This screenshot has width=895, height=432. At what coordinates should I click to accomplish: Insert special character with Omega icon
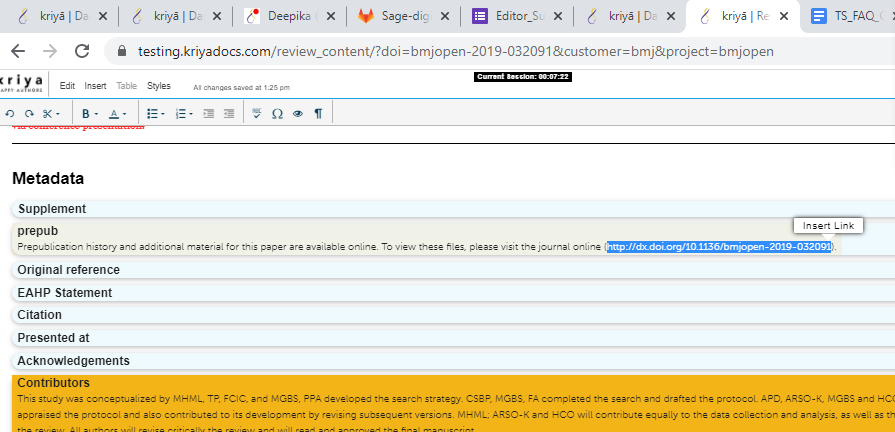277,114
